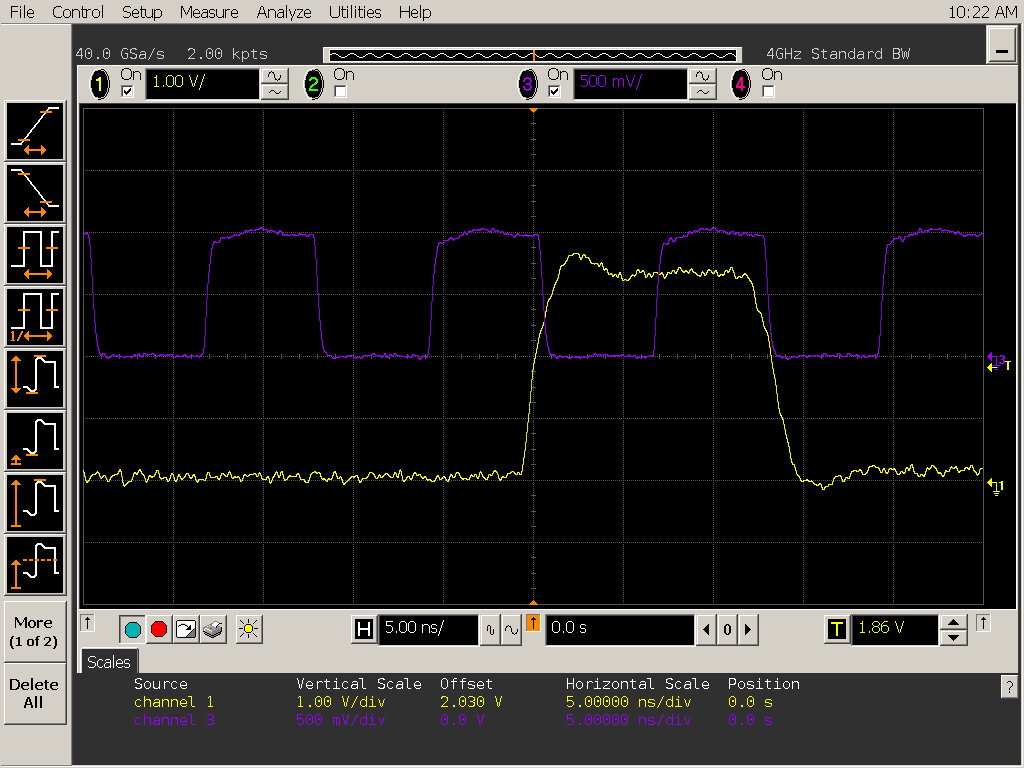Image resolution: width=1024 pixels, height=768 pixels.
Task: Open the Measure menu
Action: (209, 12)
